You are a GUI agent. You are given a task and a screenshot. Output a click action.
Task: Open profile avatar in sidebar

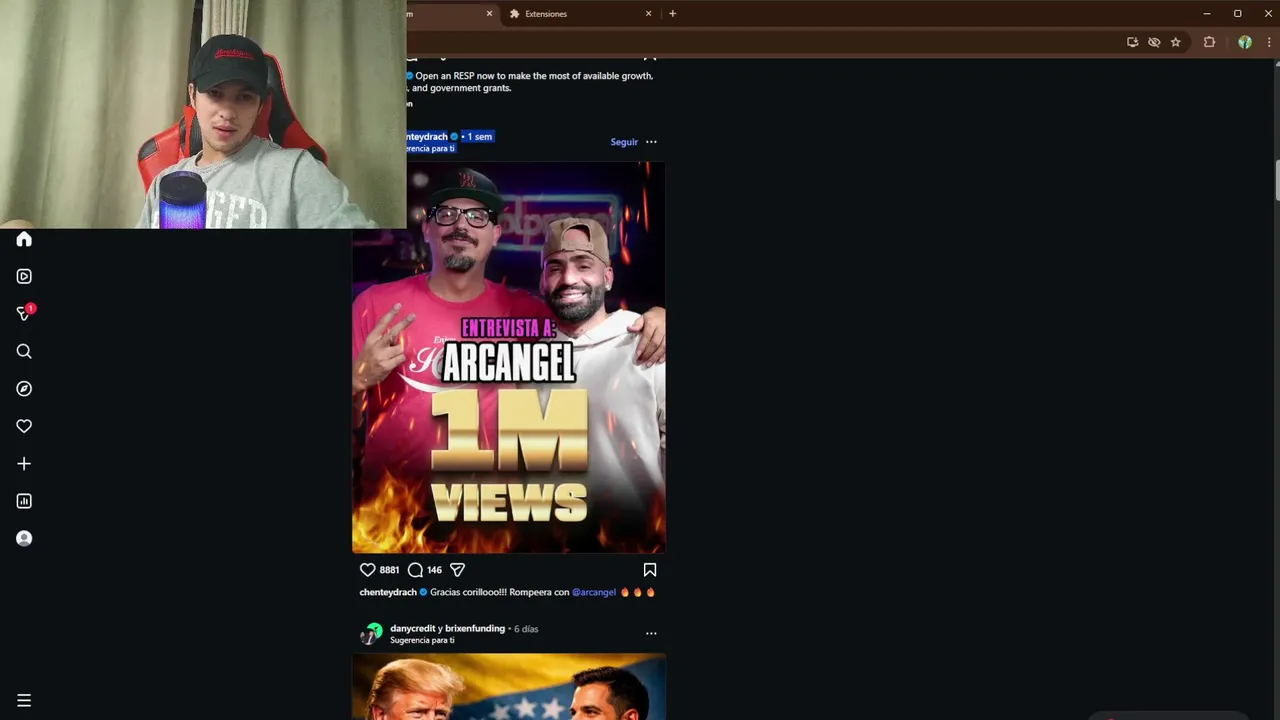pyautogui.click(x=24, y=538)
